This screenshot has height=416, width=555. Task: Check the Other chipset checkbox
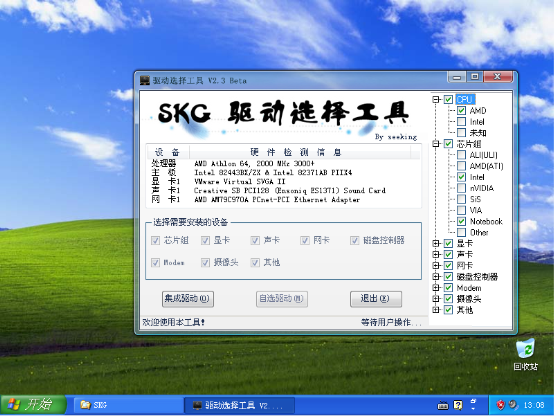(x=461, y=232)
